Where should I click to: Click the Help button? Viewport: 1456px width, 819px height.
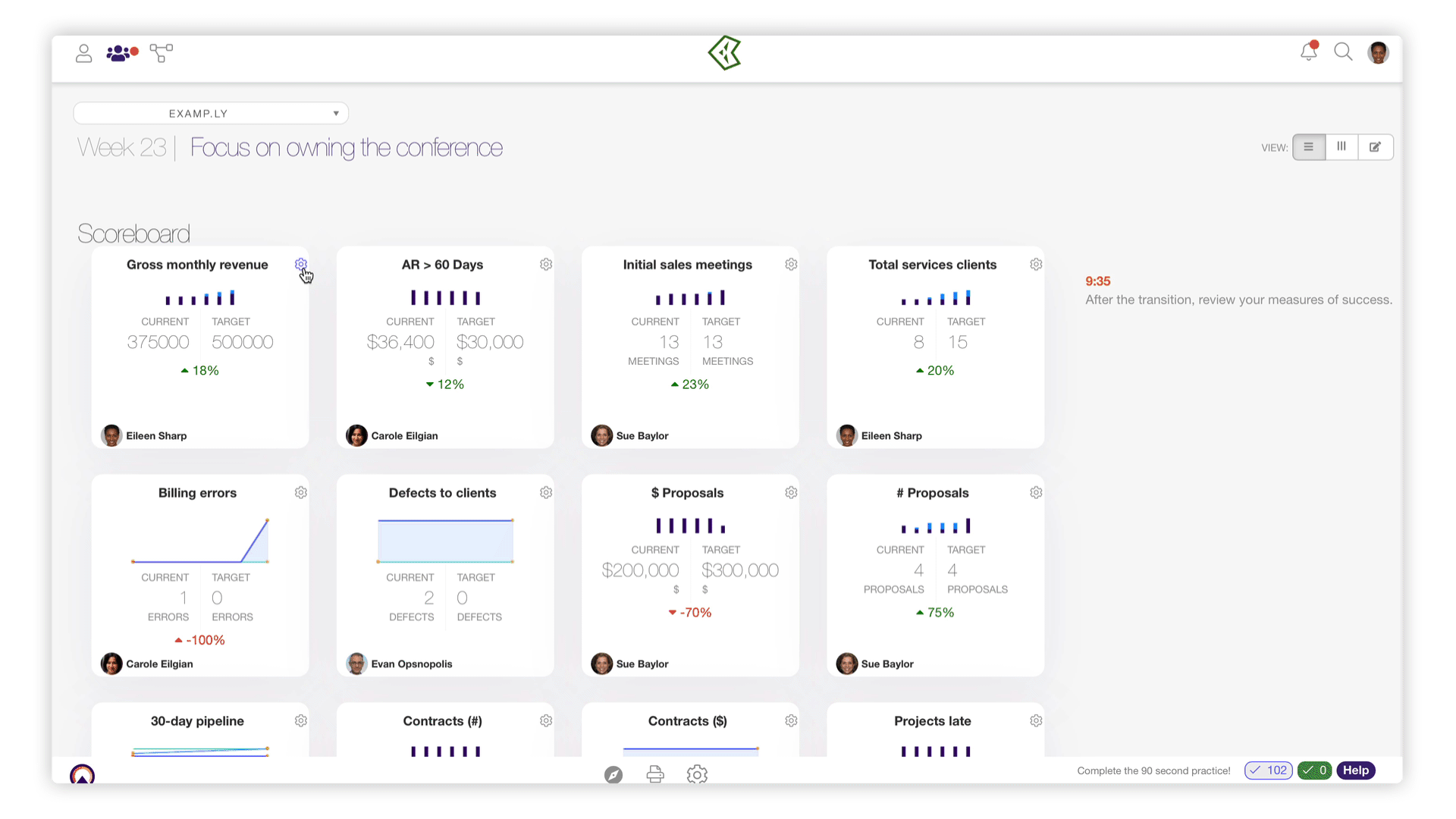(1355, 770)
